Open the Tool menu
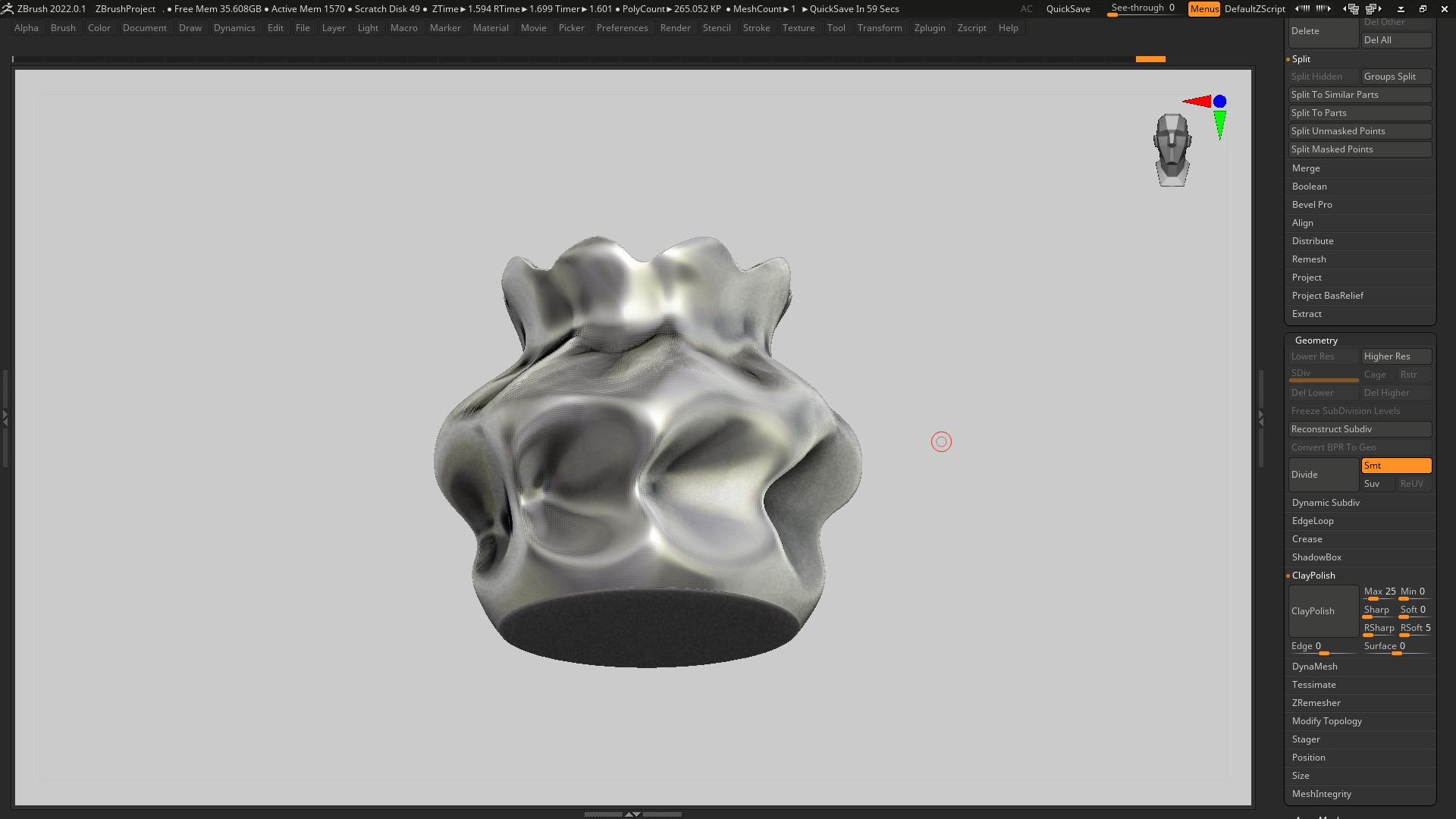The width and height of the screenshot is (1456, 819). [x=836, y=28]
